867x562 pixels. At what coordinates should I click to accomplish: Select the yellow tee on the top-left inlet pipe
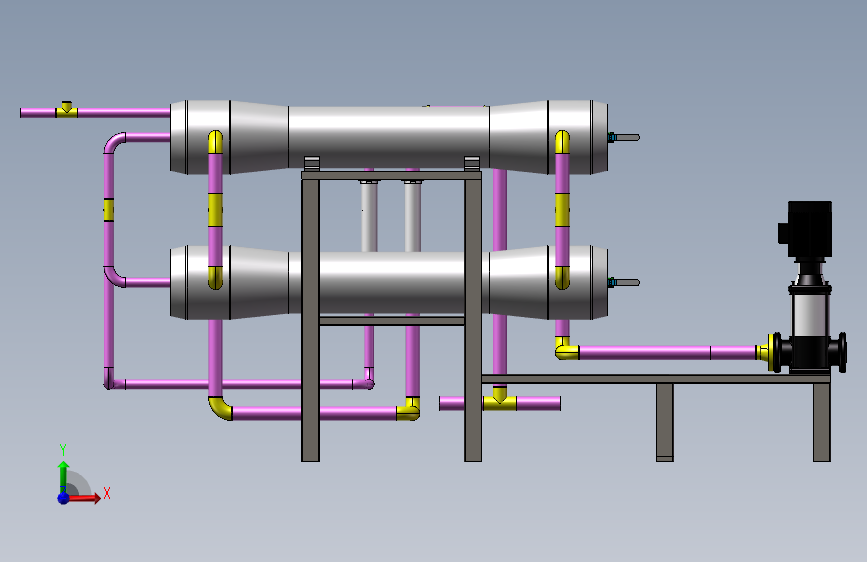click(x=66, y=110)
